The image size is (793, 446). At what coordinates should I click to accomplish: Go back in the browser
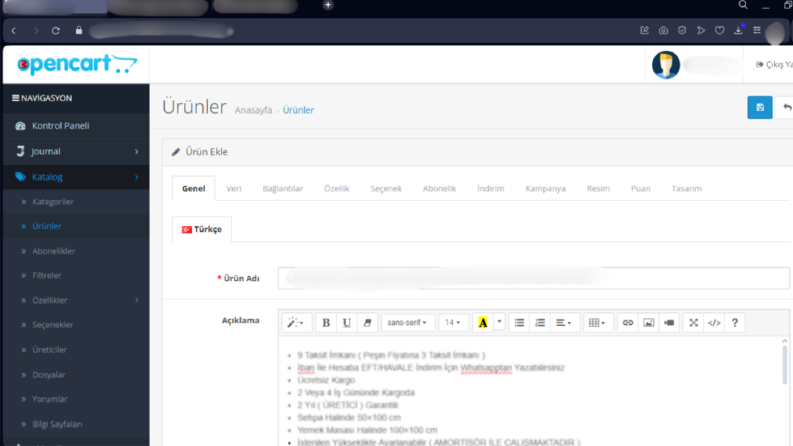pos(14,30)
